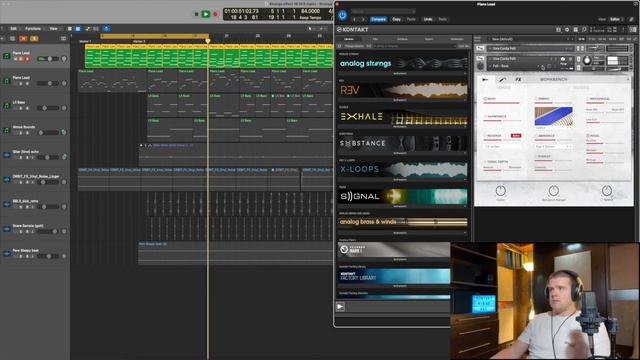Arm recording with the red Record button
The width and height of the screenshot is (640, 360).
tap(216, 14)
